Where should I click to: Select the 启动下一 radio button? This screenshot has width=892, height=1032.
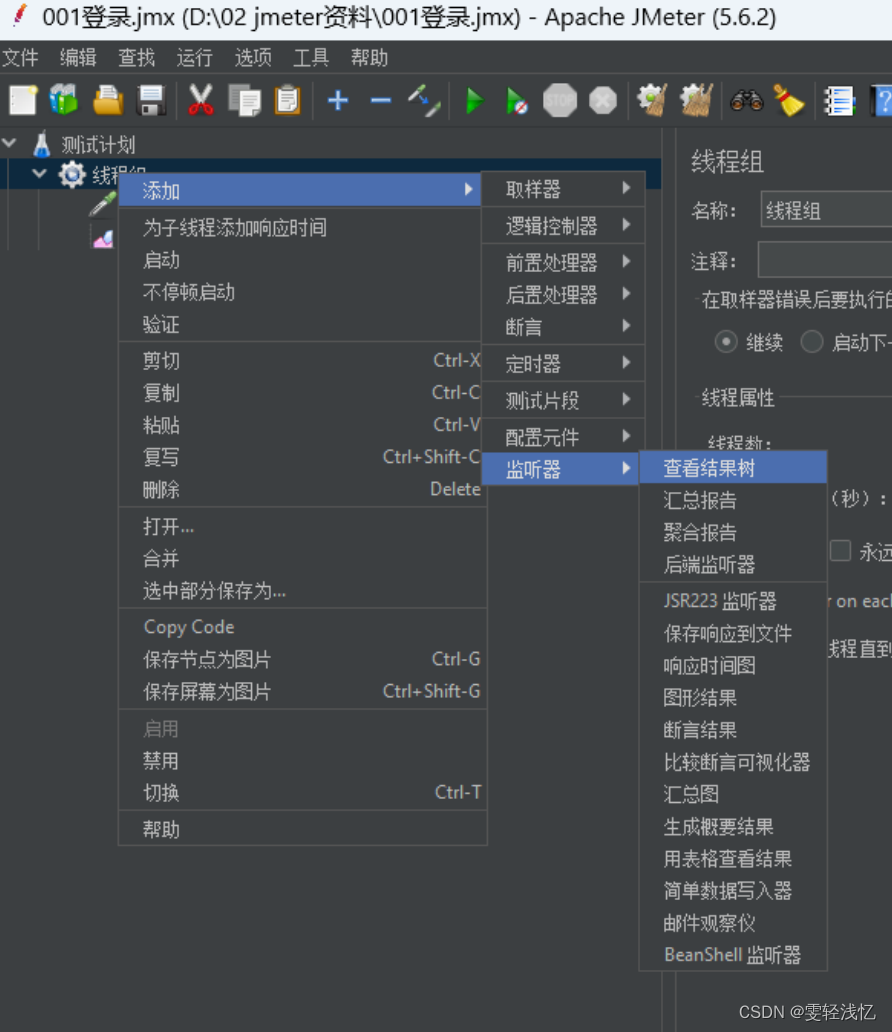[812, 342]
